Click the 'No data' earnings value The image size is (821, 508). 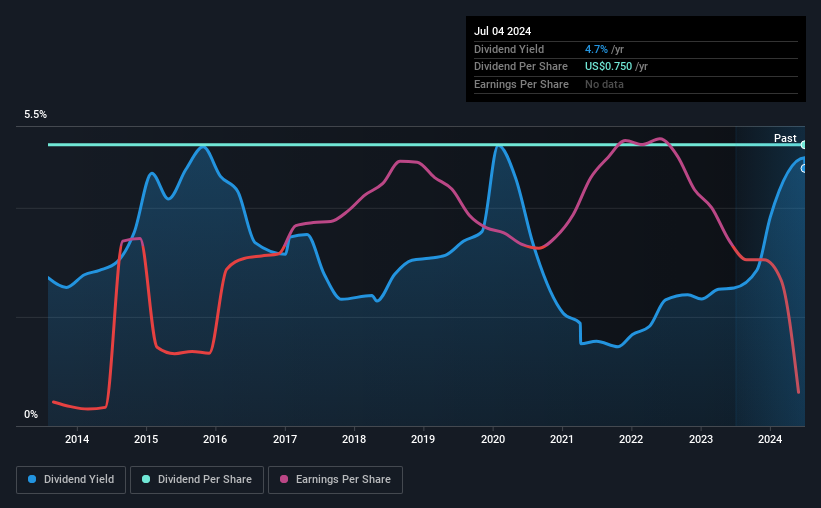point(604,84)
